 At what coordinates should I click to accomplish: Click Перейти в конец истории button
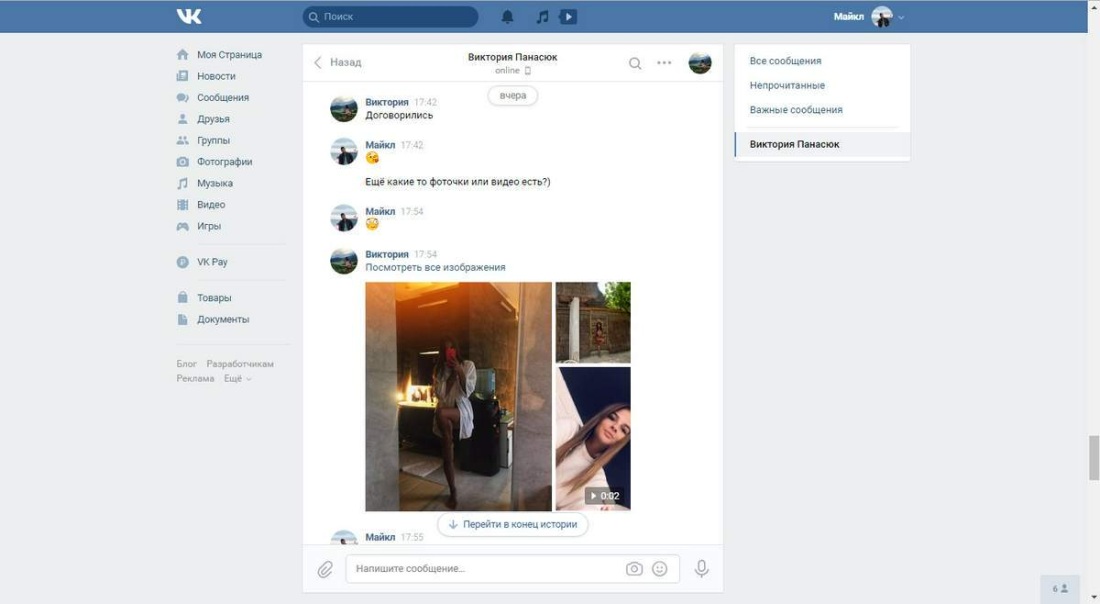coord(514,524)
